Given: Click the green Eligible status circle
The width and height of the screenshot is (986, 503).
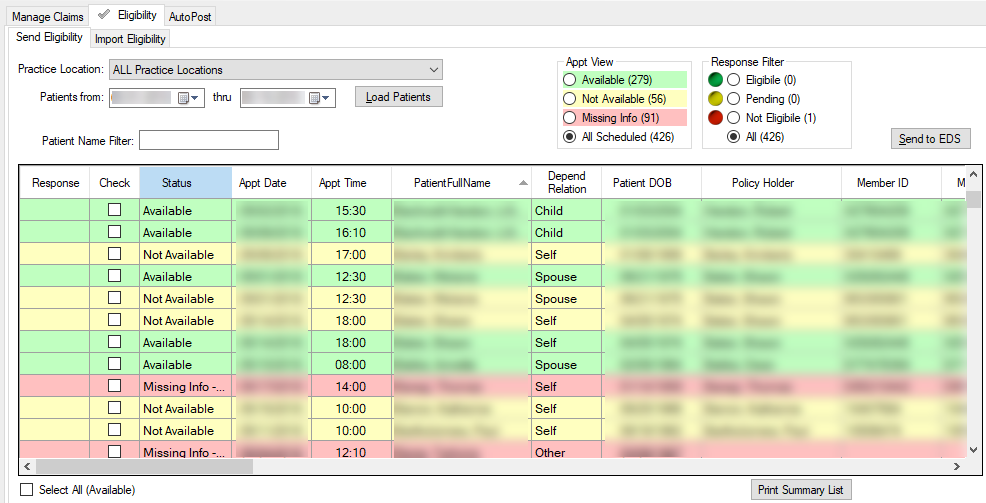Looking at the screenshot, I should 715,80.
